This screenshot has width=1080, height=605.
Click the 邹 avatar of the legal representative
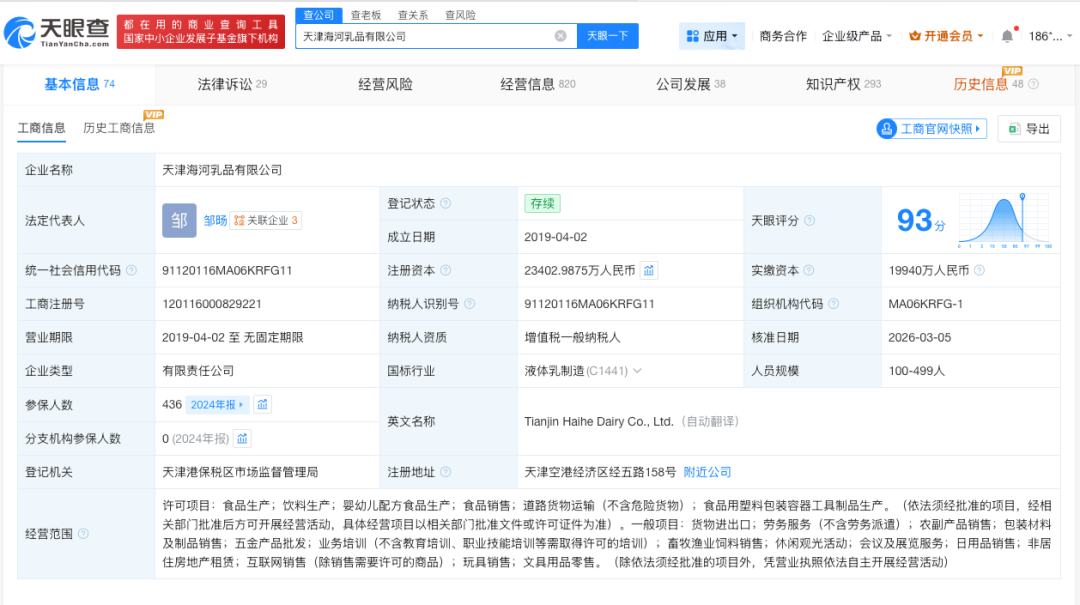coord(179,221)
